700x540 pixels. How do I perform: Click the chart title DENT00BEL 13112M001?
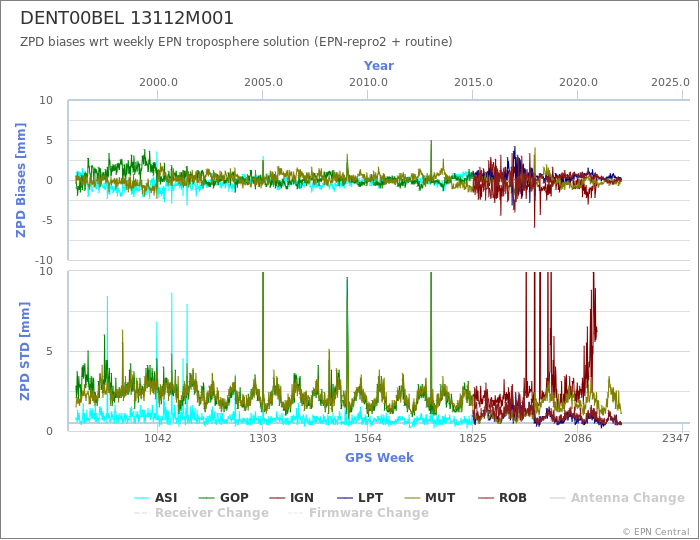tap(127, 18)
